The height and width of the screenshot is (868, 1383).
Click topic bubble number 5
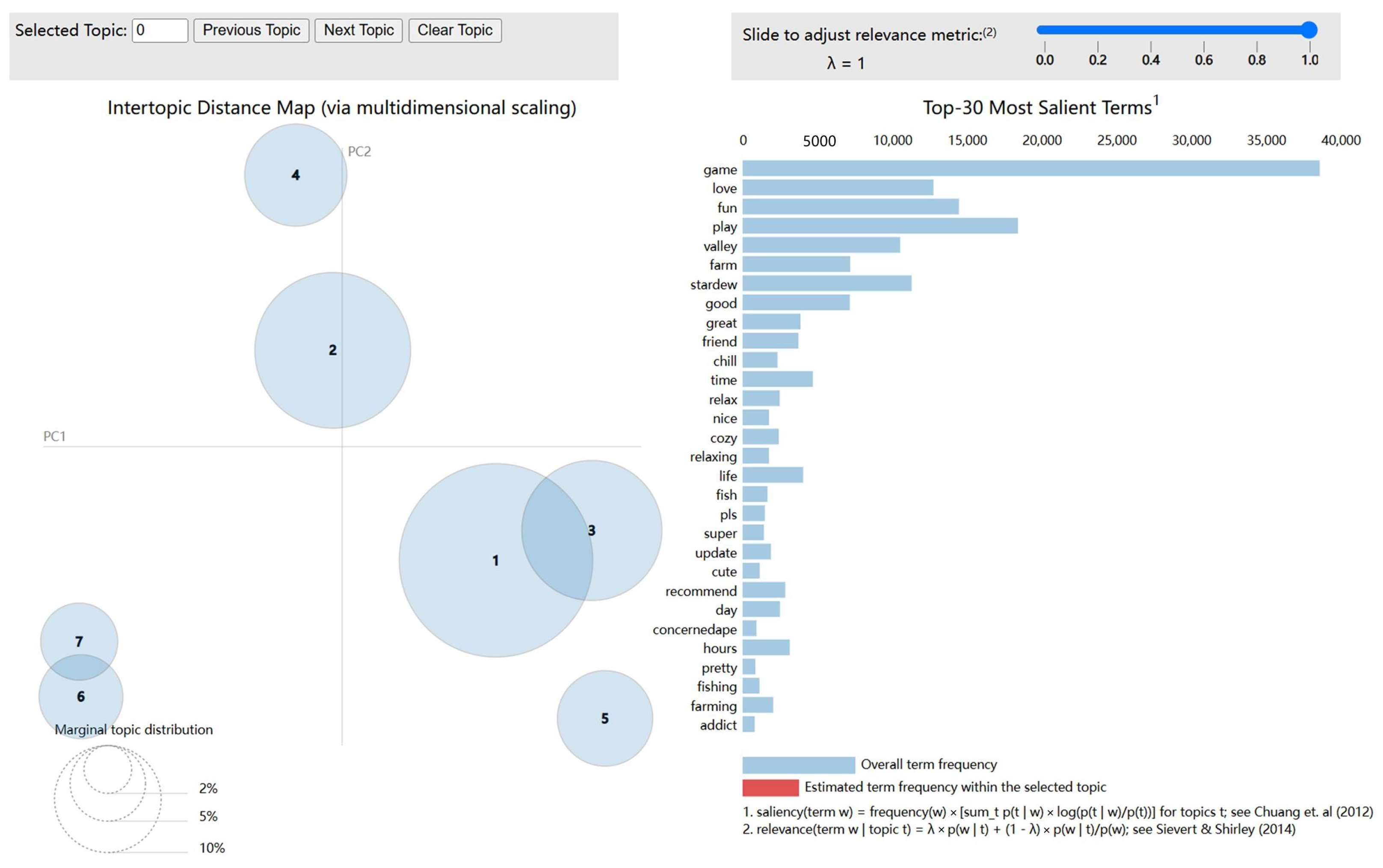[604, 718]
